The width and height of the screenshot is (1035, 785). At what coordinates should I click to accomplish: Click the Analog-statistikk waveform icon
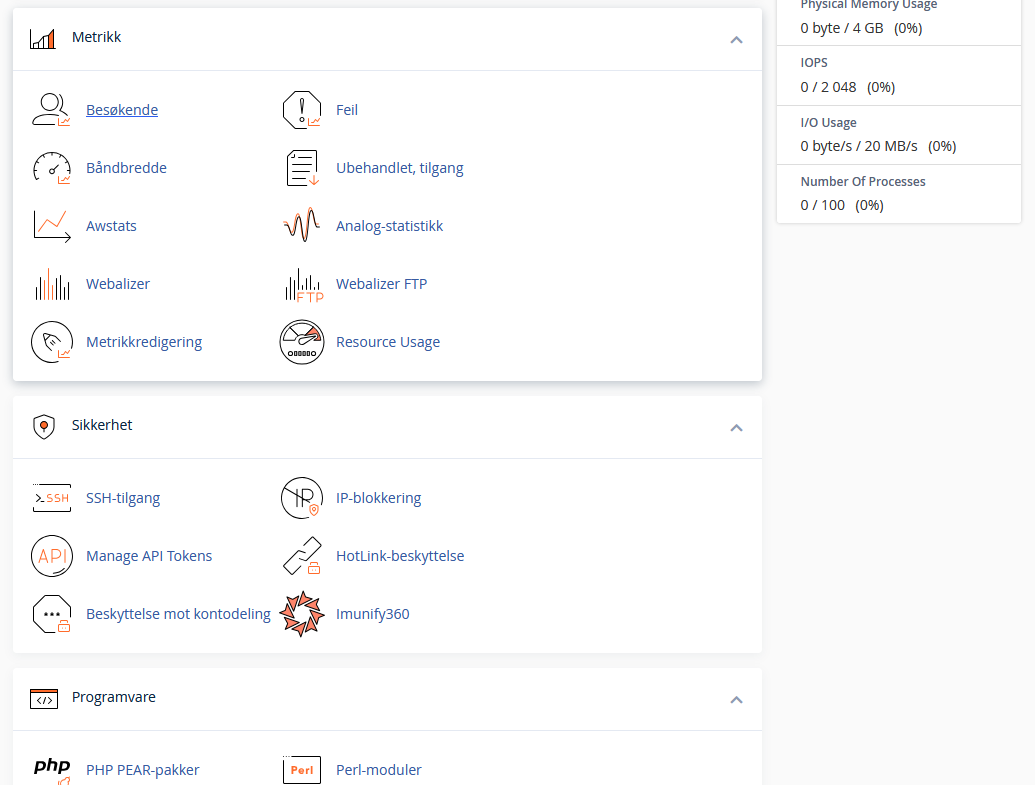pos(302,226)
